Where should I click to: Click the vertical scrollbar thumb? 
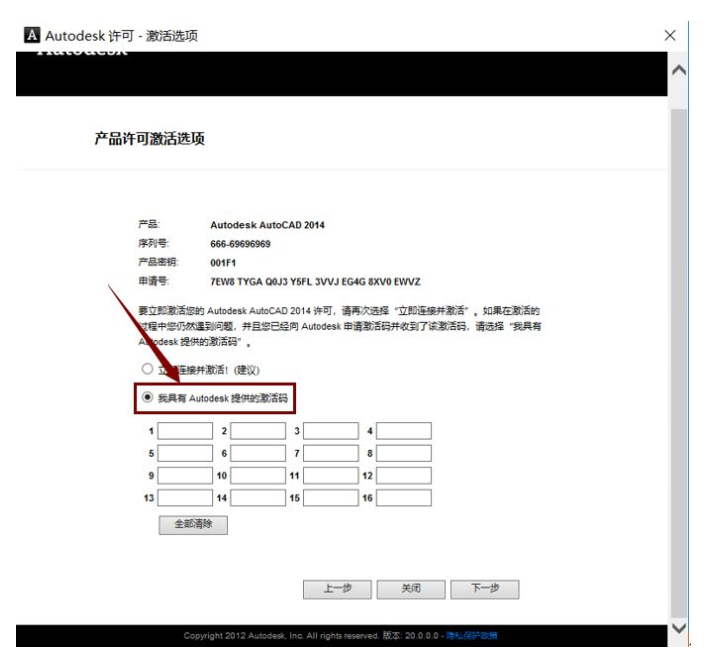(x=679, y=363)
